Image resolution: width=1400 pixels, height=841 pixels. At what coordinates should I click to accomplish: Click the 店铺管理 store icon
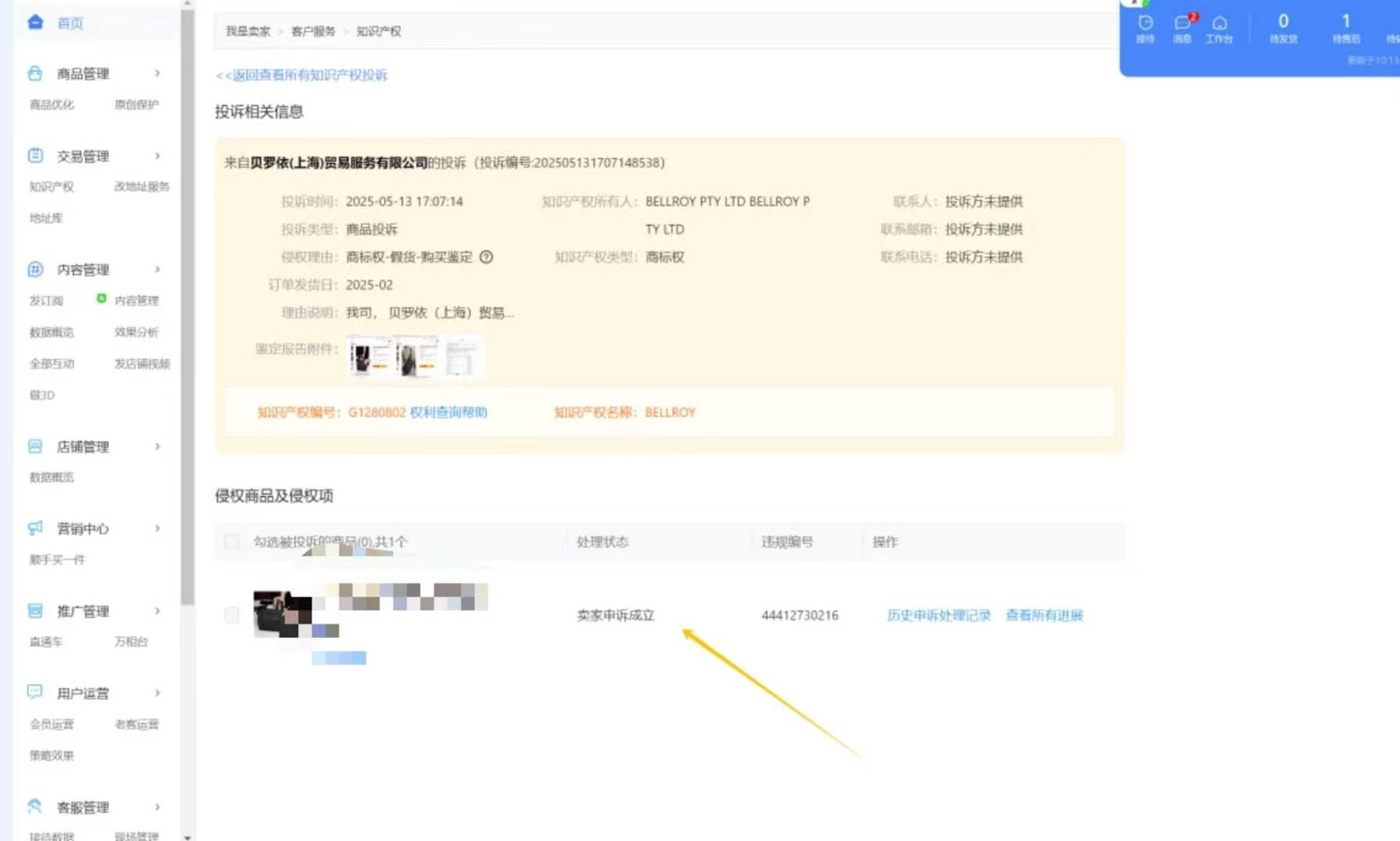tap(34, 446)
